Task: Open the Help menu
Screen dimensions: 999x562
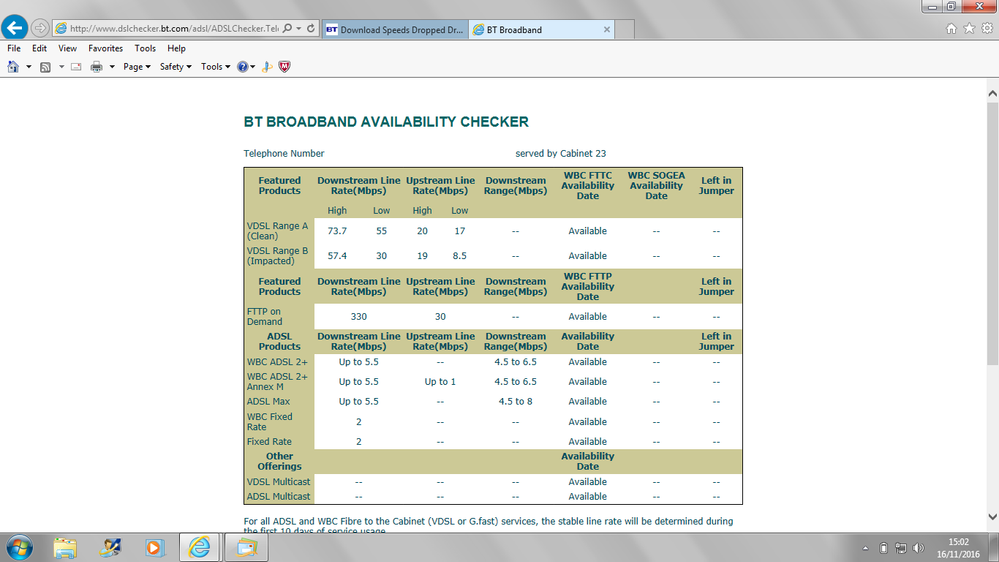Action: pos(176,48)
